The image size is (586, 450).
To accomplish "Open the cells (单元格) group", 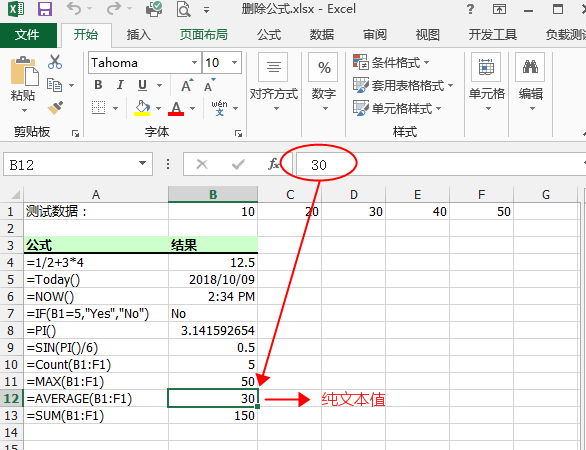I will [x=487, y=82].
